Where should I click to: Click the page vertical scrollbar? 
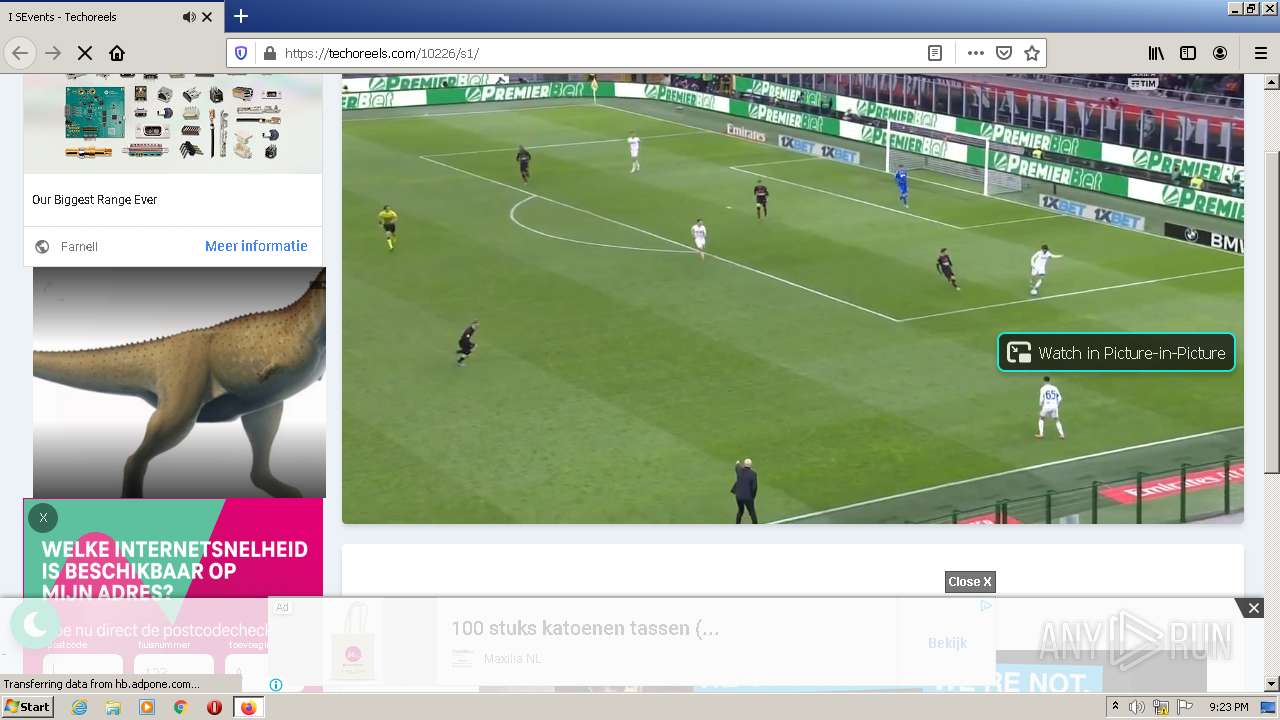point(1271,312)
